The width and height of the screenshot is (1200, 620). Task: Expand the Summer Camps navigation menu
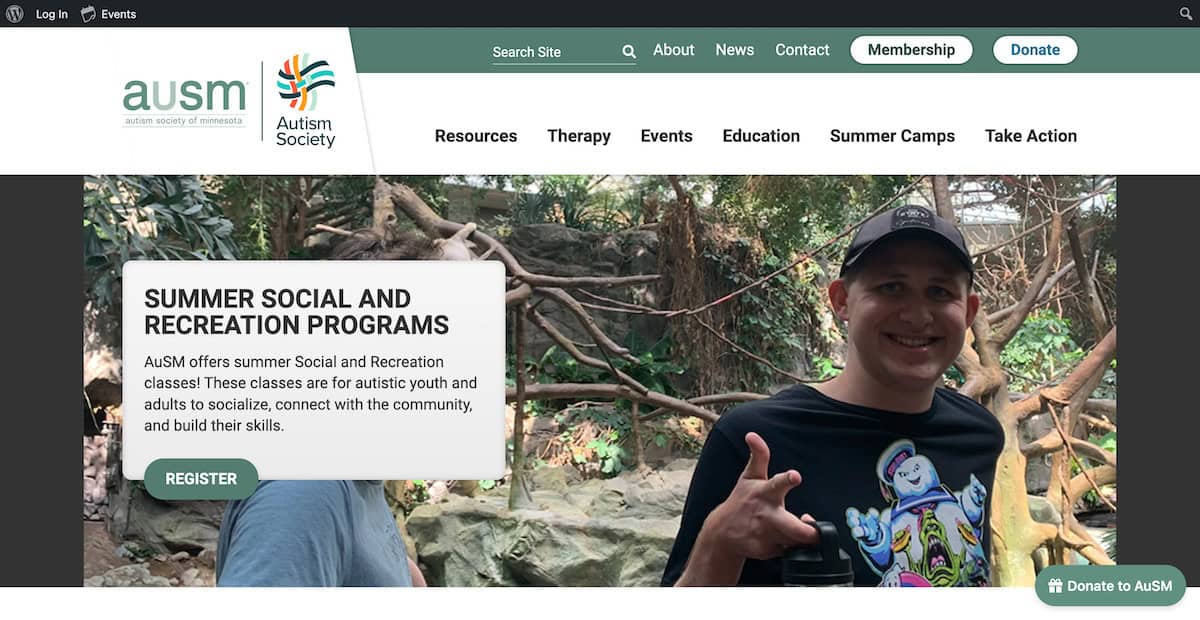[892, 136]
